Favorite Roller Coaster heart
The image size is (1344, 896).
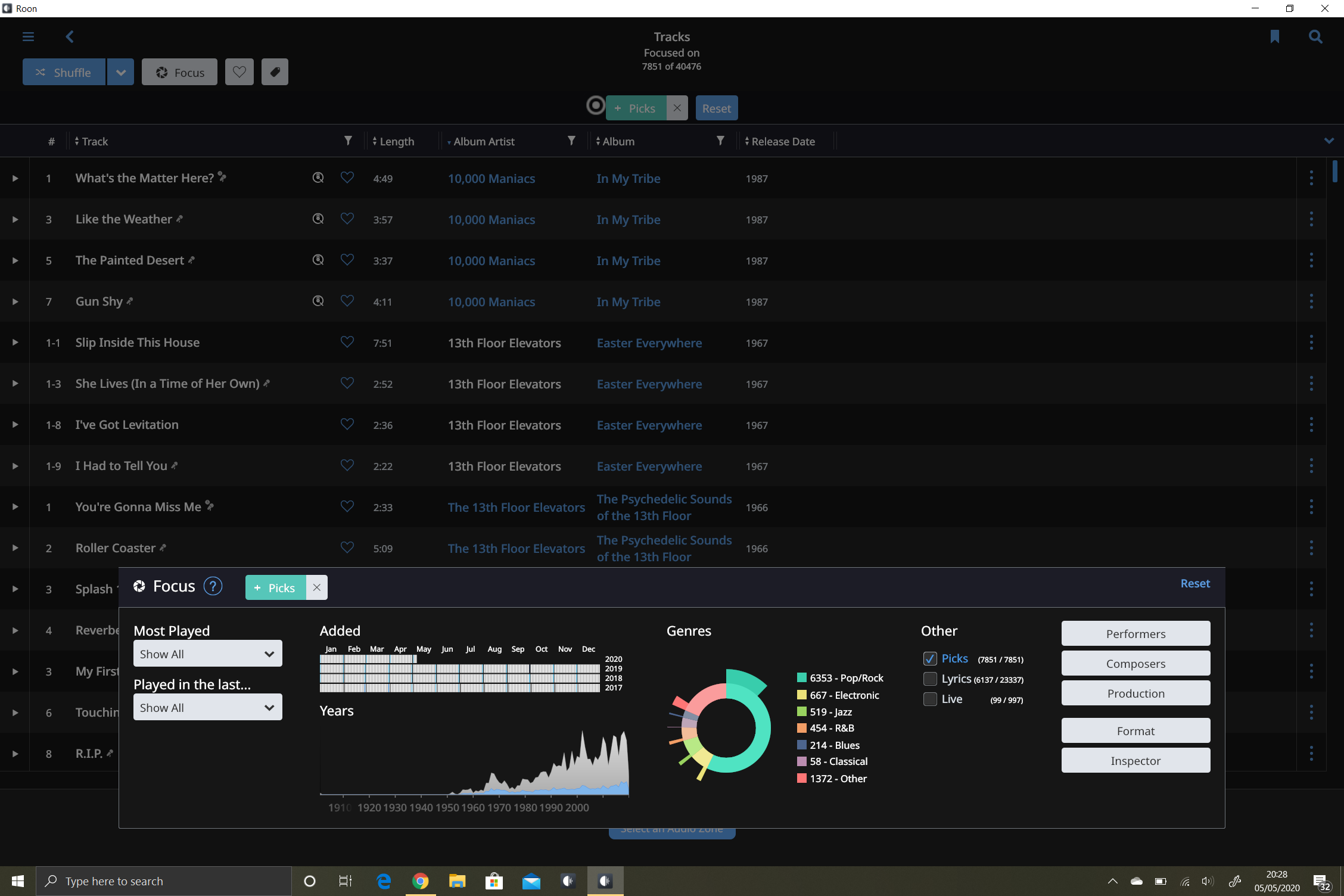[347, 547]
